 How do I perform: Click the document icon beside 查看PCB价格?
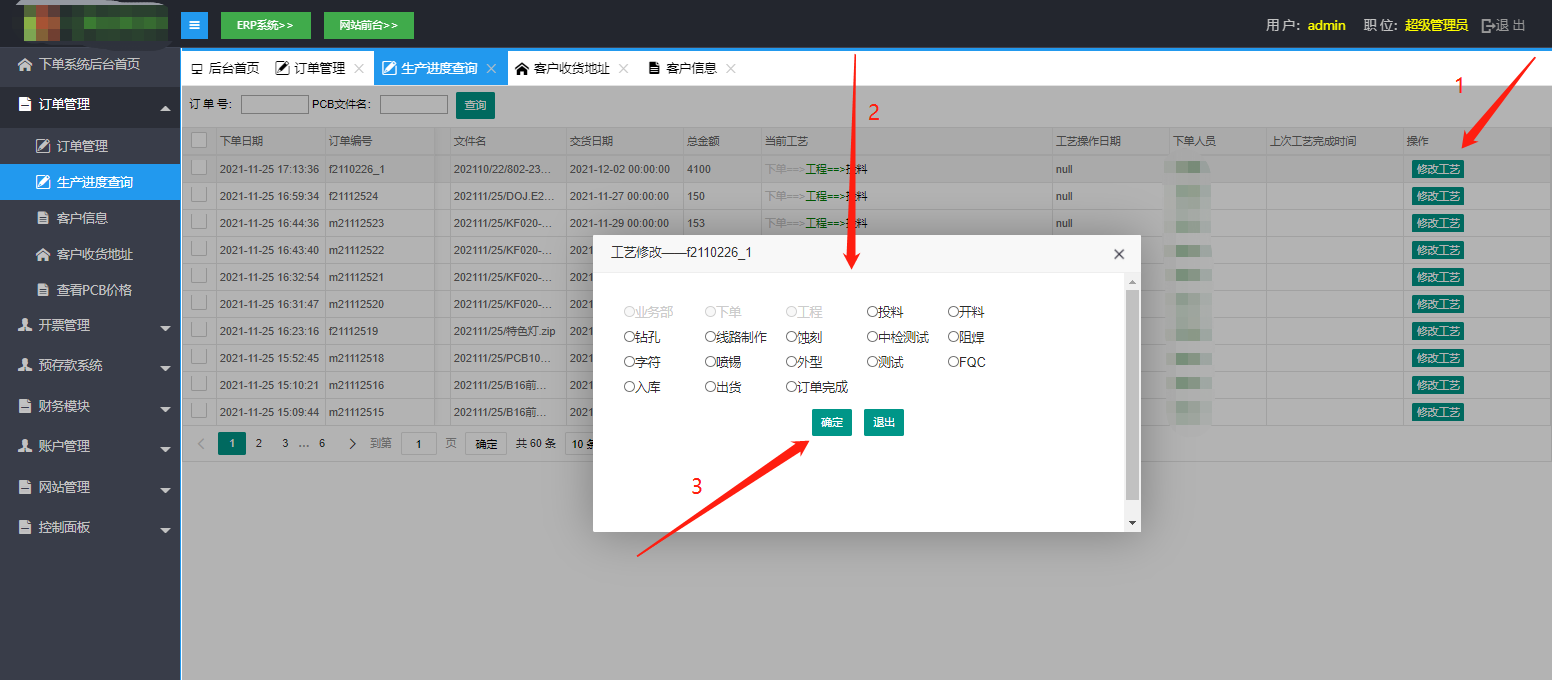pos(43,290)
